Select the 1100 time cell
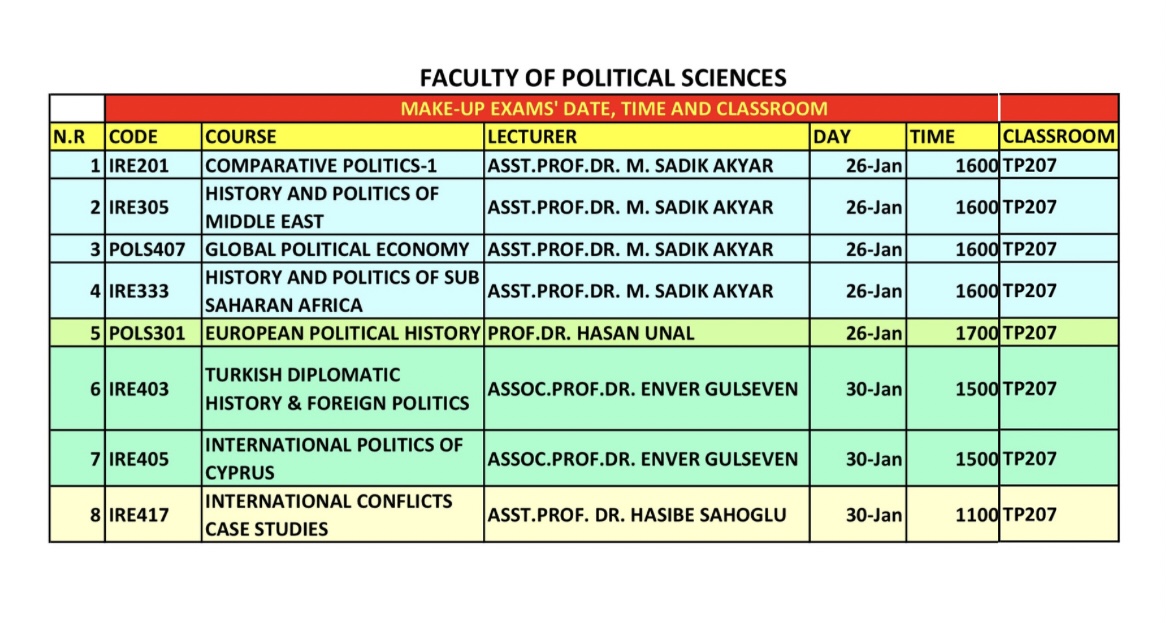The width and height of the screenshot is (1167, 623). coord(953,514)
